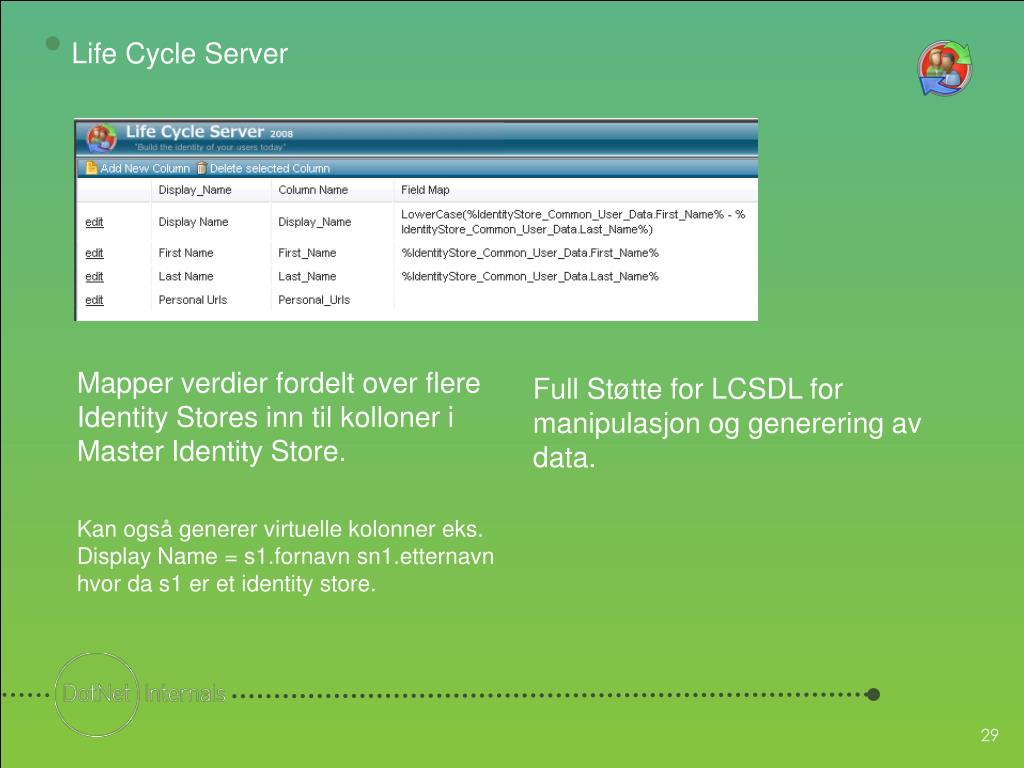1024x768 pixels.
Task: Click the Delete selected Column trash icon
Action: [201, 168]
